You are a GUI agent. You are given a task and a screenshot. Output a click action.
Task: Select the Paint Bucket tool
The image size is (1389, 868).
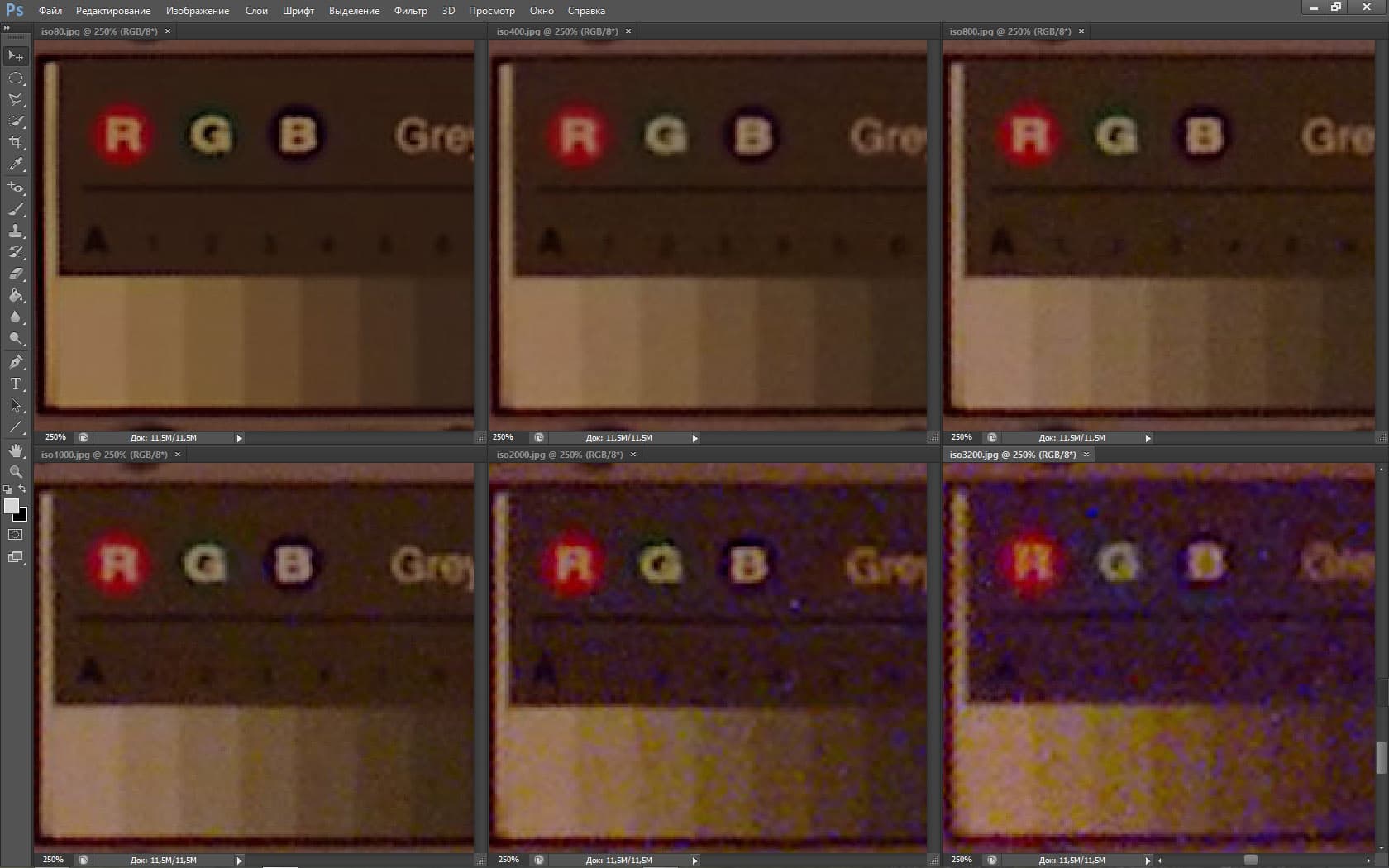pyautogui.click(x=16, y=295)
